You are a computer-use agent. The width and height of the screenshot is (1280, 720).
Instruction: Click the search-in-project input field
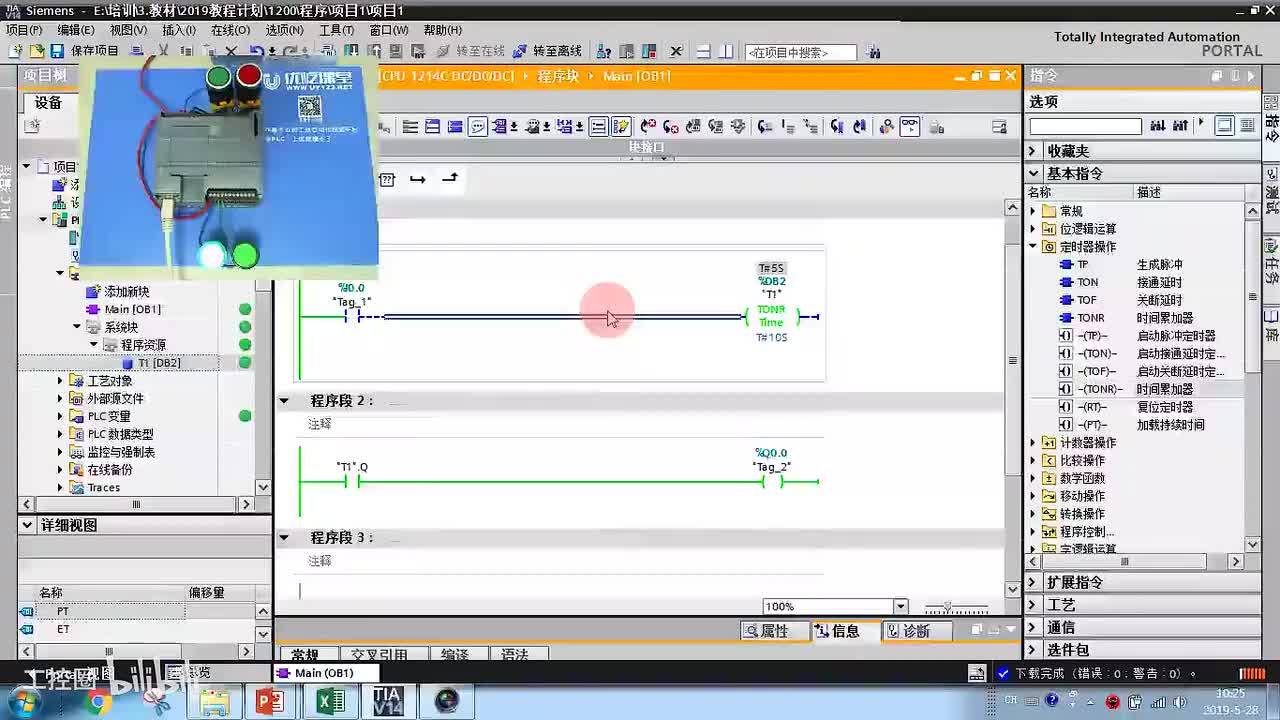801,52
